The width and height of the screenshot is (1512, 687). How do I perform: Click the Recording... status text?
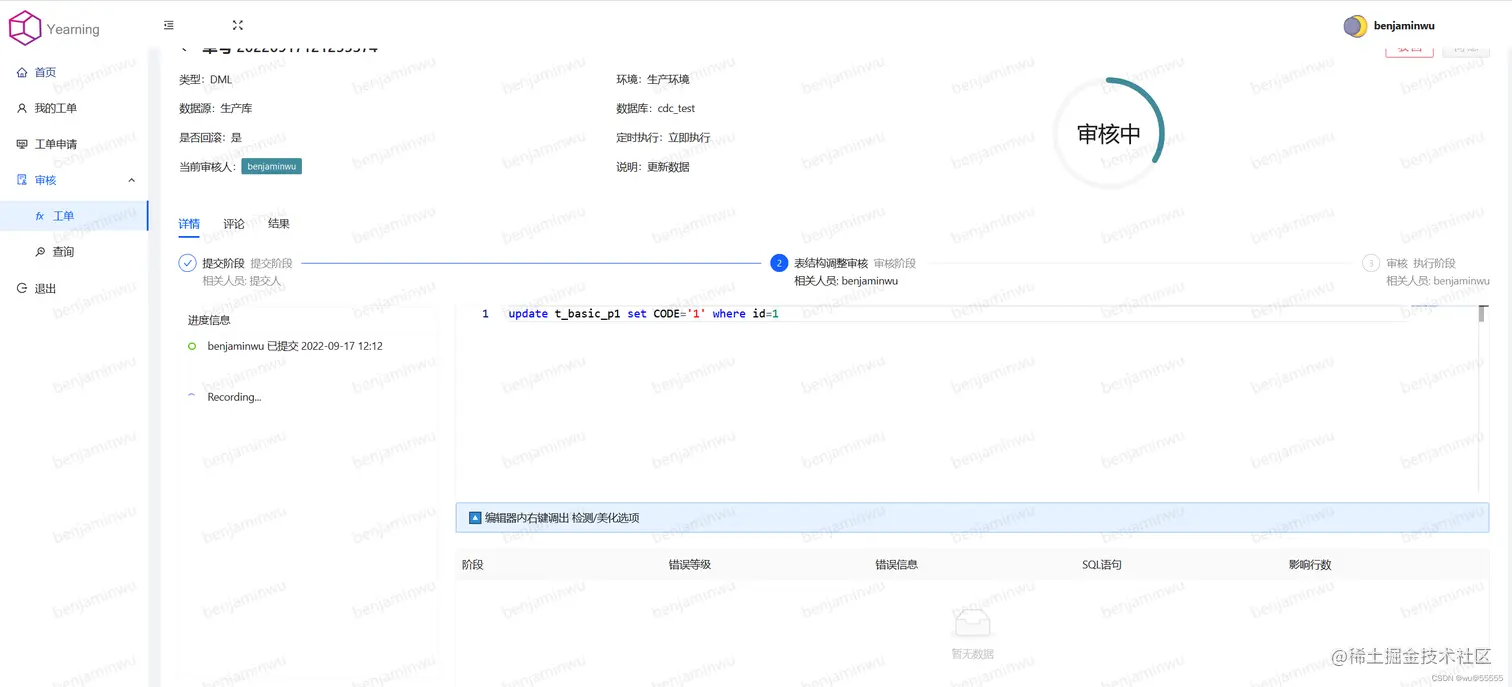[x=234, y=397]
